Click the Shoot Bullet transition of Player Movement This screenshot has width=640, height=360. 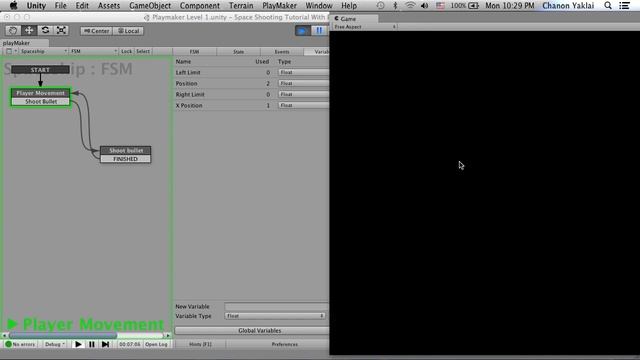pyautogui.click(x=41, y=102)
